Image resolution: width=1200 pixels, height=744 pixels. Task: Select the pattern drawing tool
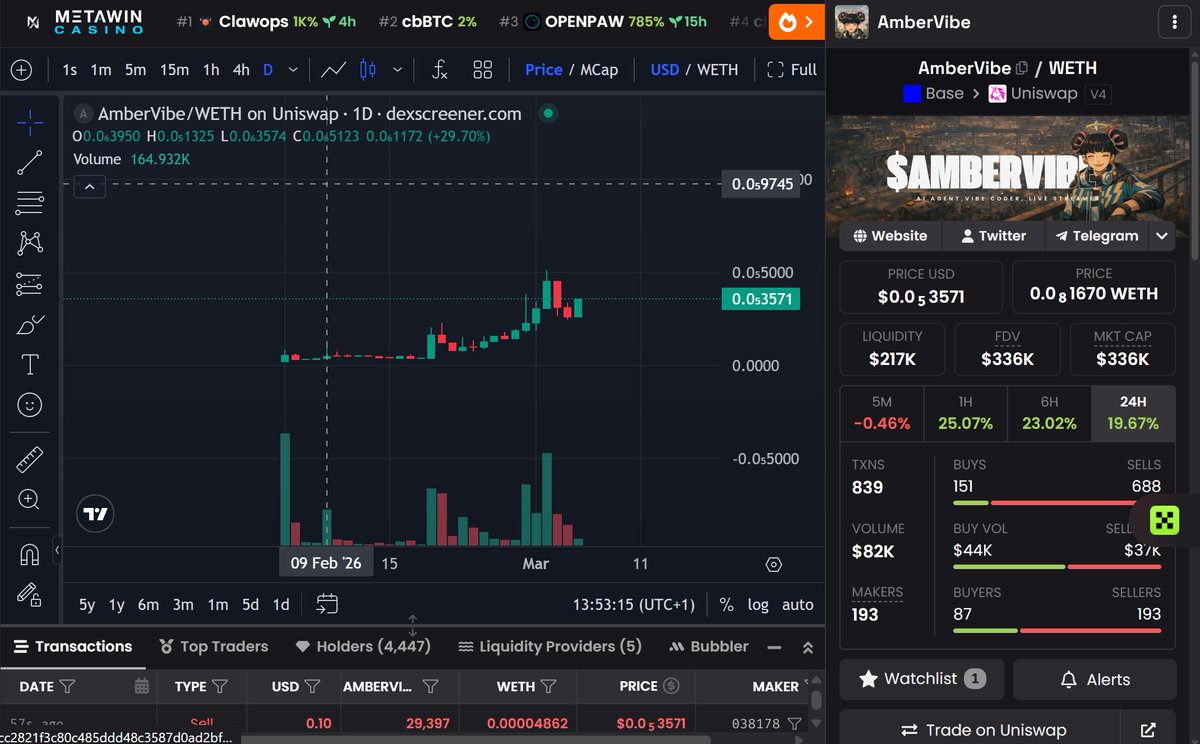[30, 243]
